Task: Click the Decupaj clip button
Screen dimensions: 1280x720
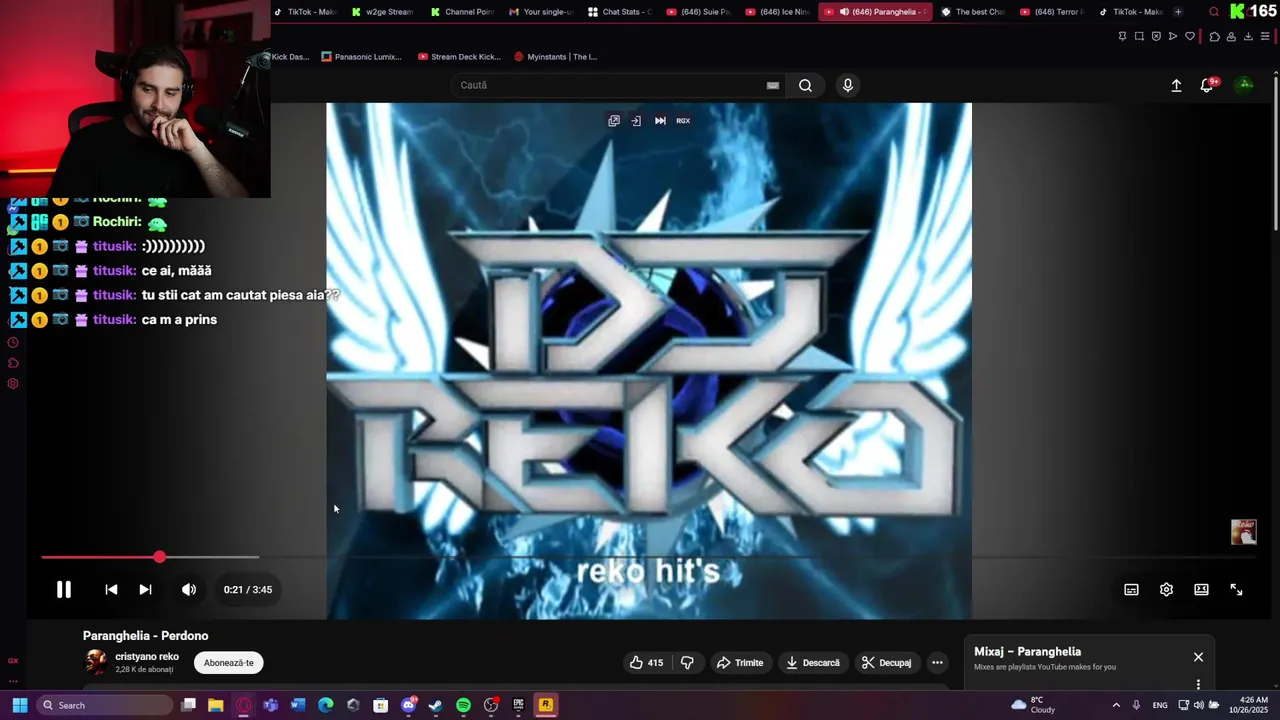Action: click(x=887, y=662)
